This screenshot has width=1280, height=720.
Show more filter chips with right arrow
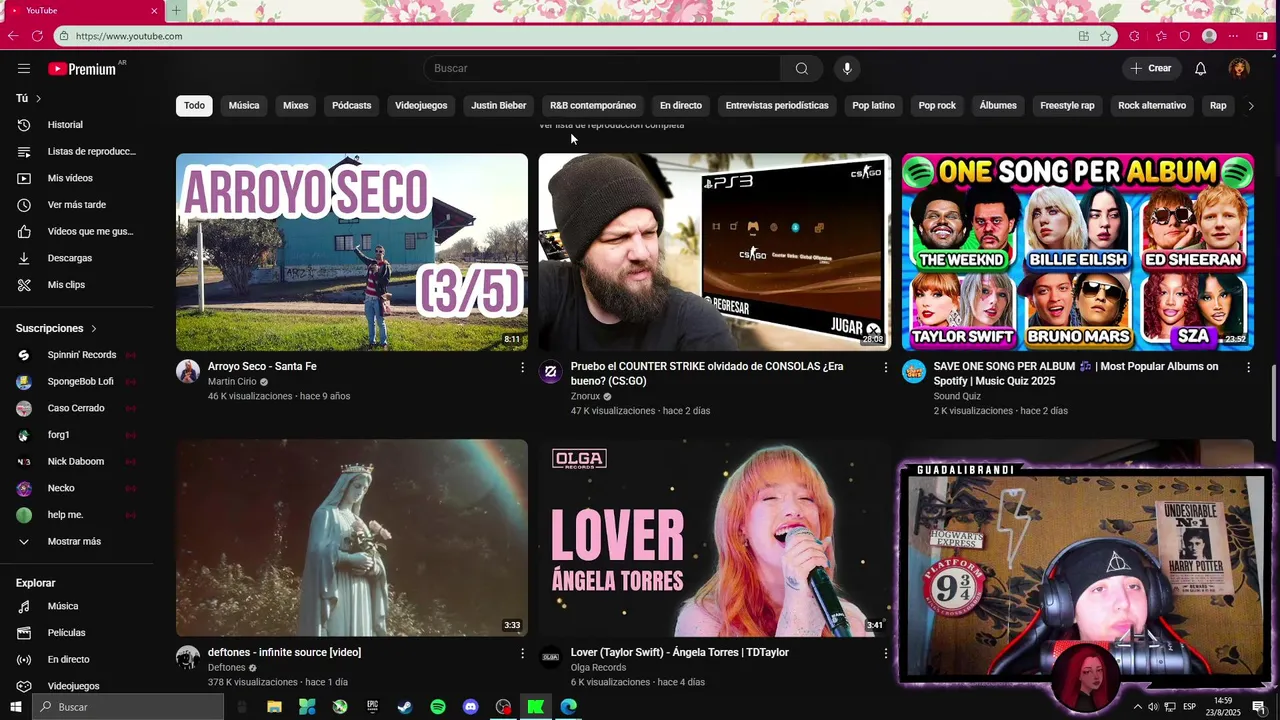click(1250, 105)
